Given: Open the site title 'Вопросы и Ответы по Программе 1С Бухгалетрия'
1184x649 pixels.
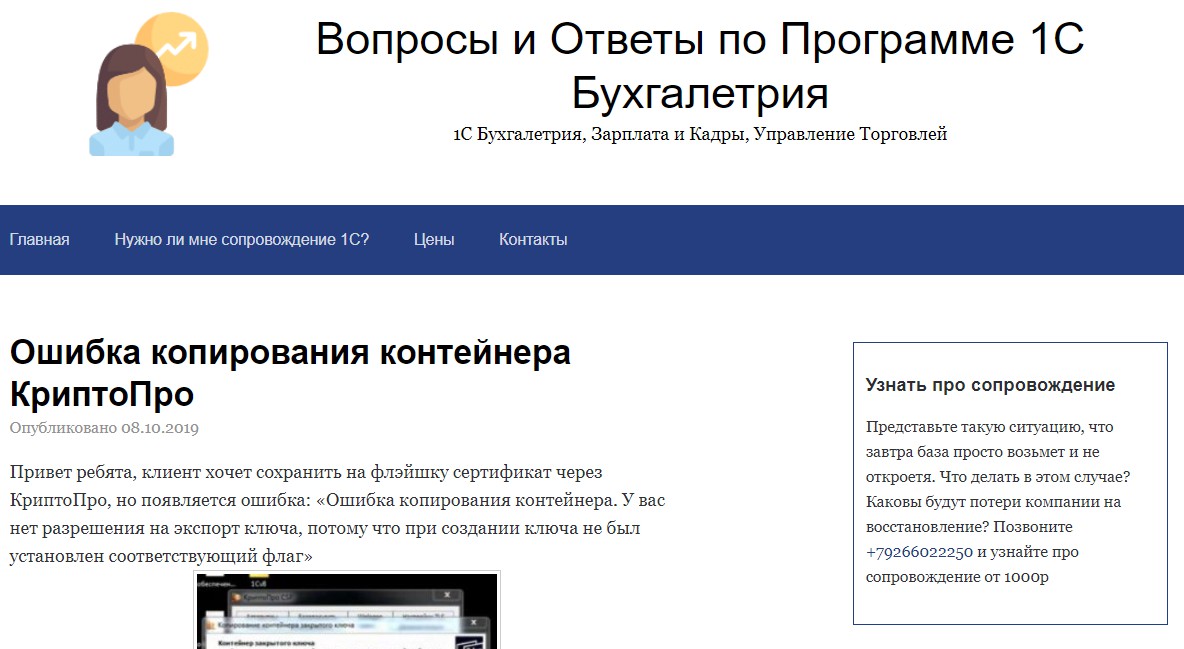Looking at the screenshot, I should click(699, 65).
